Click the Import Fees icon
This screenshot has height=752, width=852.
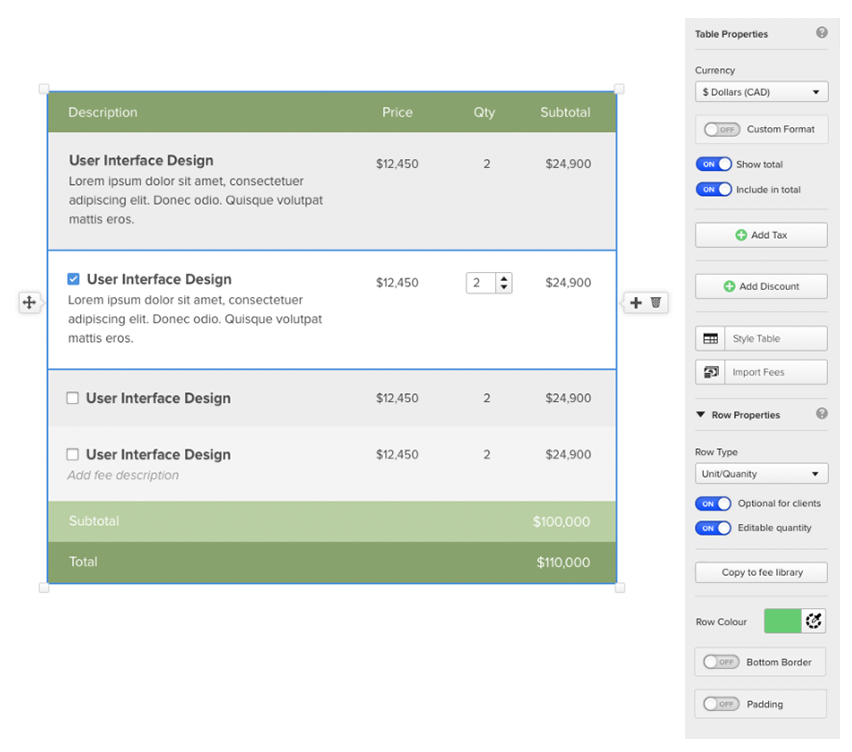point(710,372)
